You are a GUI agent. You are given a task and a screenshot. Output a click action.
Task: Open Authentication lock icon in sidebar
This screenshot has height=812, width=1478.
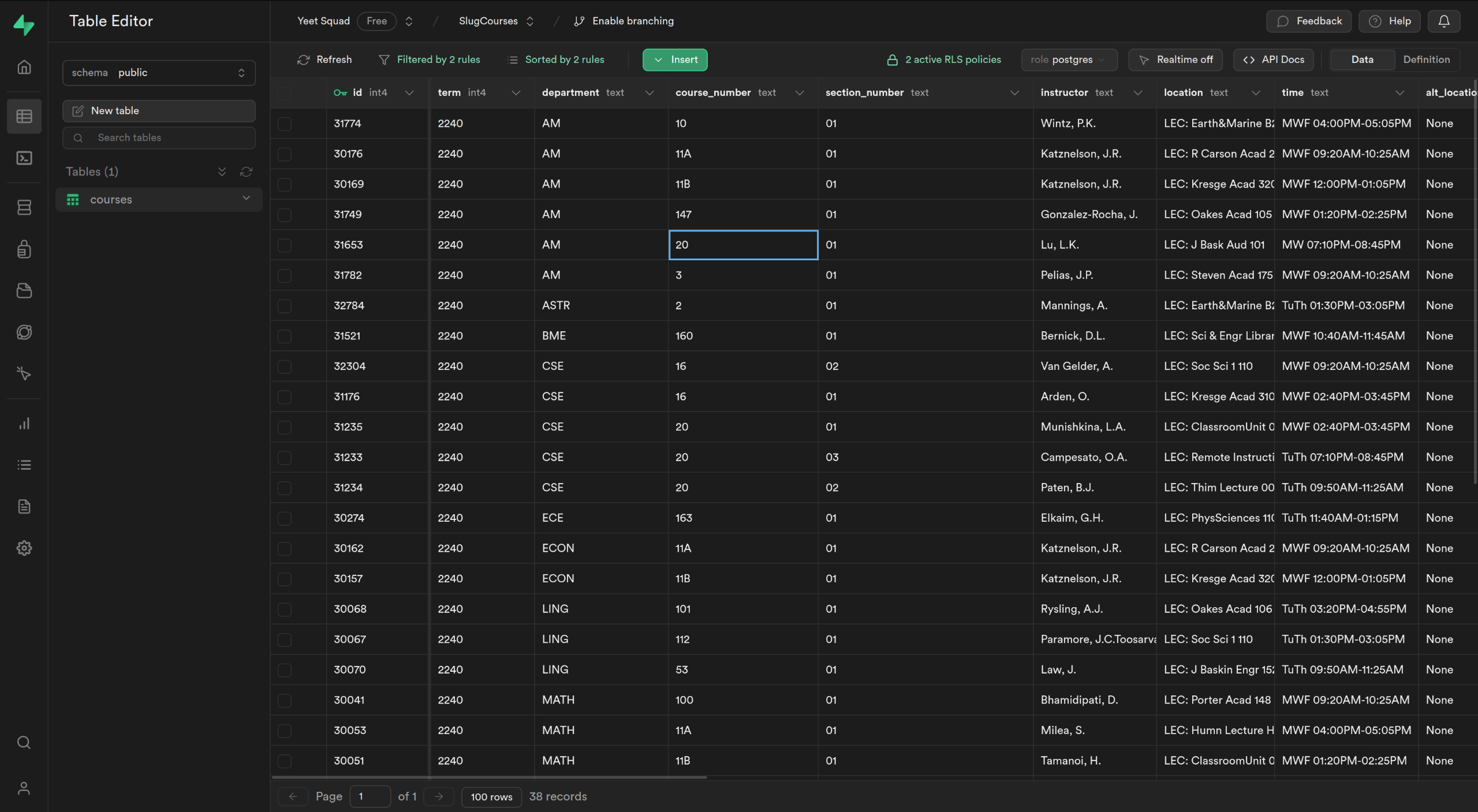(x=24, y=249)
